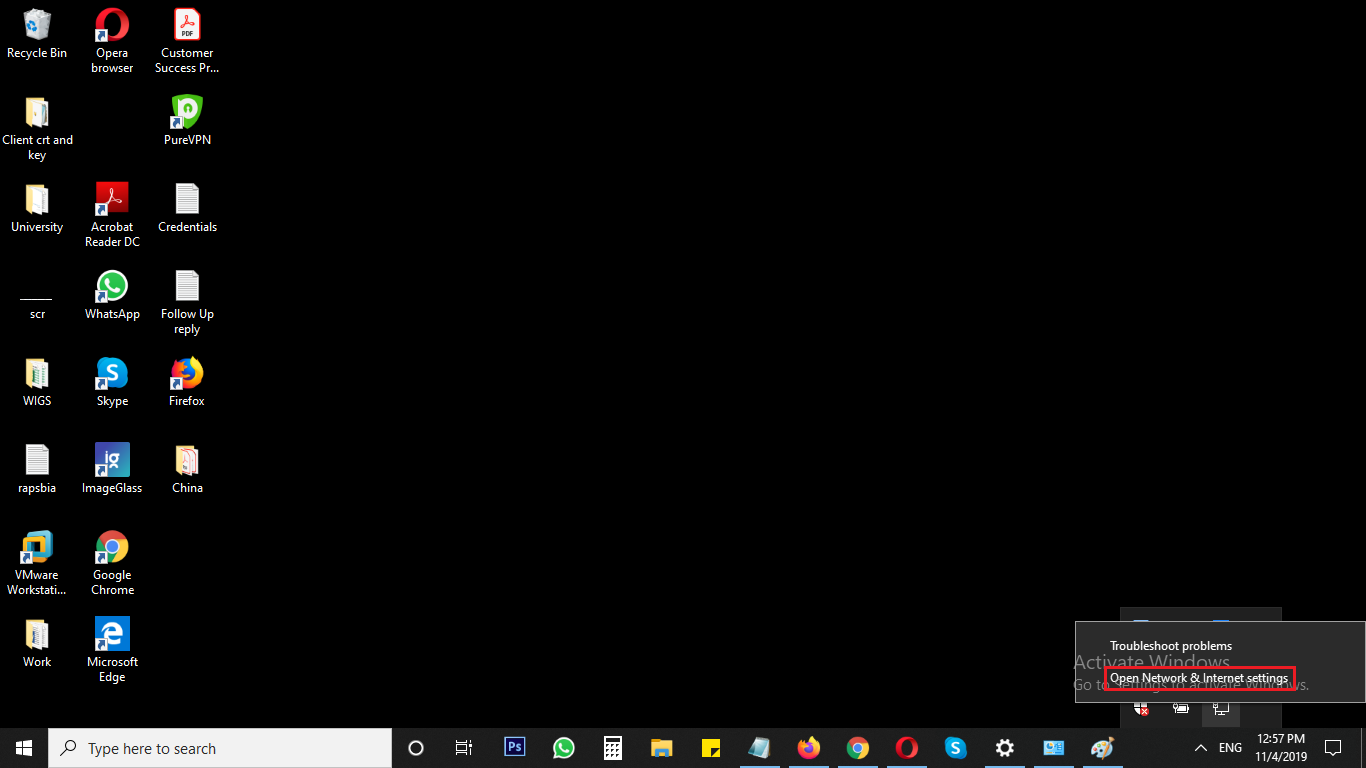The image size is (1366, 768).
Task: Open the Notepad-style app on the taskbar
Action: [x=760, y=748]
